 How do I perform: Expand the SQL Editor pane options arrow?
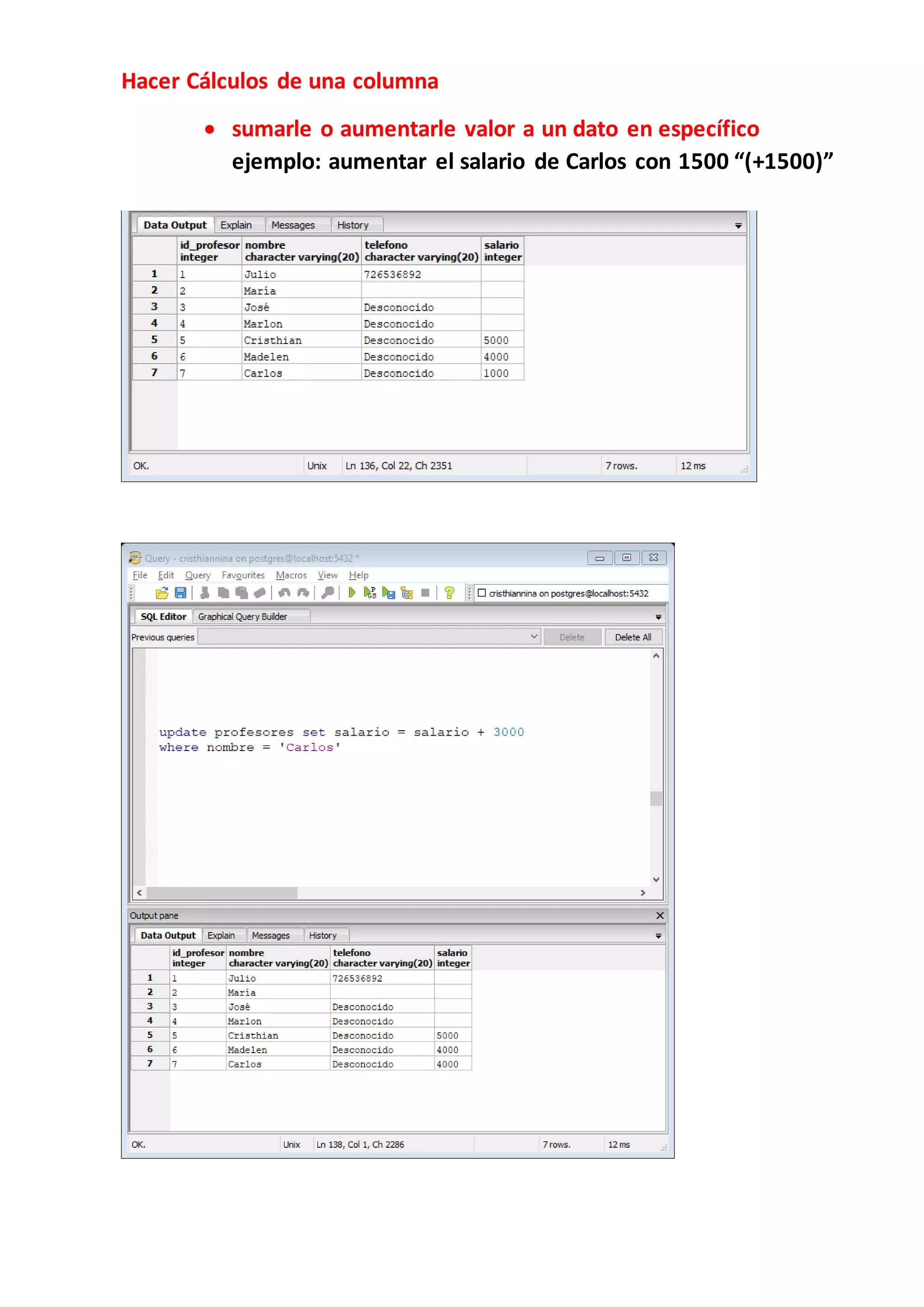(x=658, y=617)
